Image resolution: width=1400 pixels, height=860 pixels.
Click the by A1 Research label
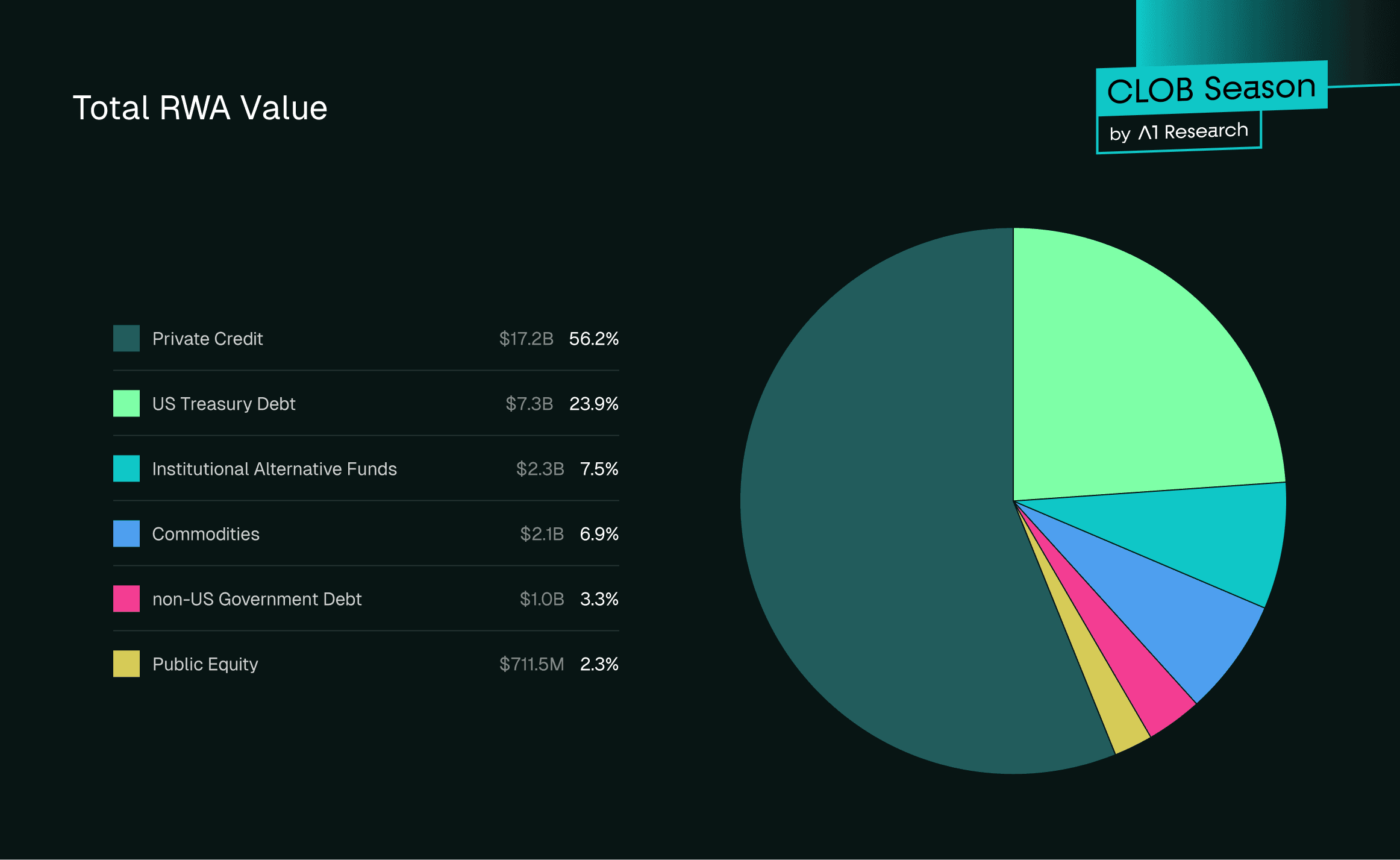pyautogui.click(x=1178, y=131)
